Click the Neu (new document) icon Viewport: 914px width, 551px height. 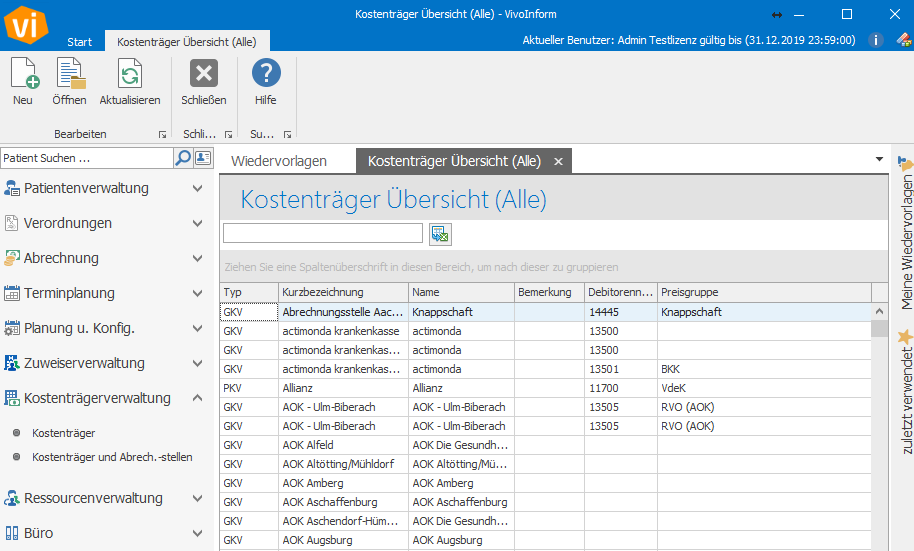(24, 73)
